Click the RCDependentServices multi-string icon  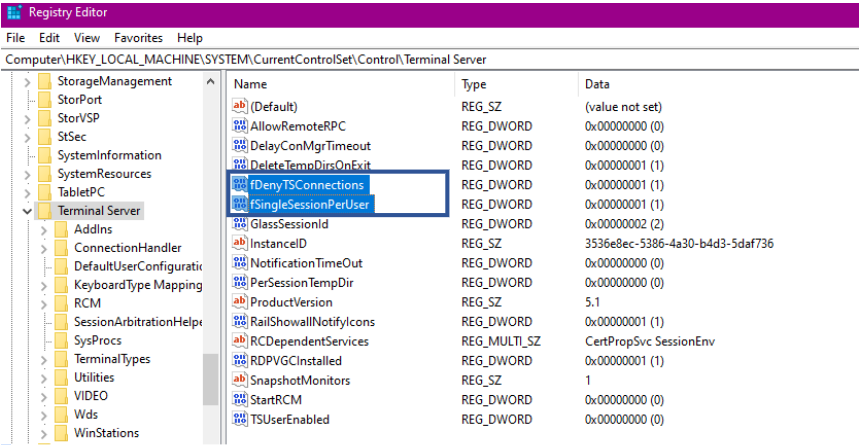point(240,341)
